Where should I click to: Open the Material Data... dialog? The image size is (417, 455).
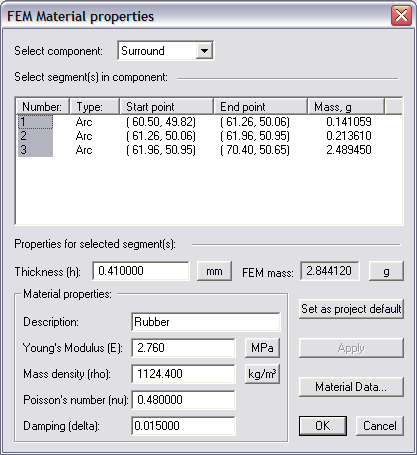tap(351, 387)
